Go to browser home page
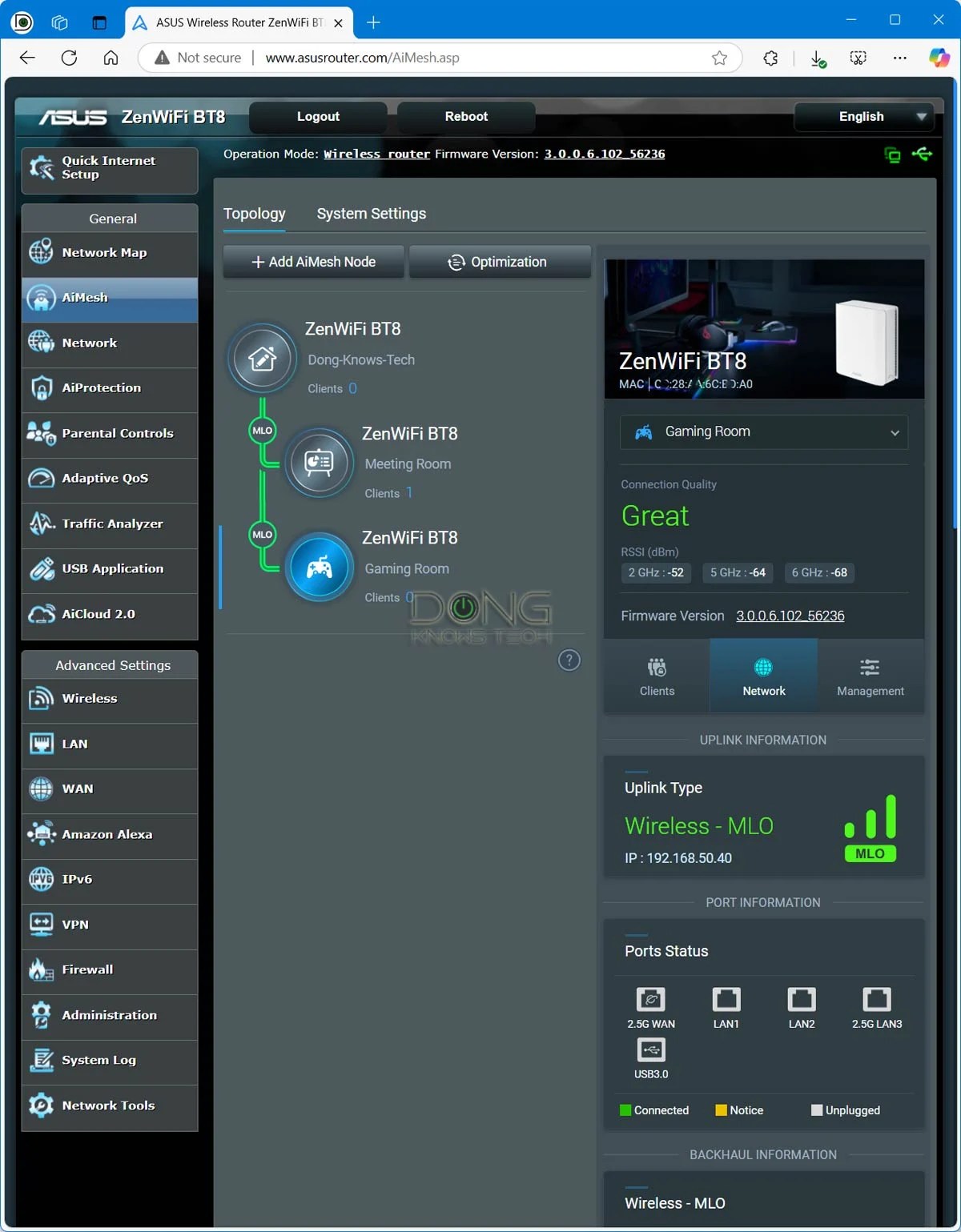961x1232 pixels. click(111, 58)
